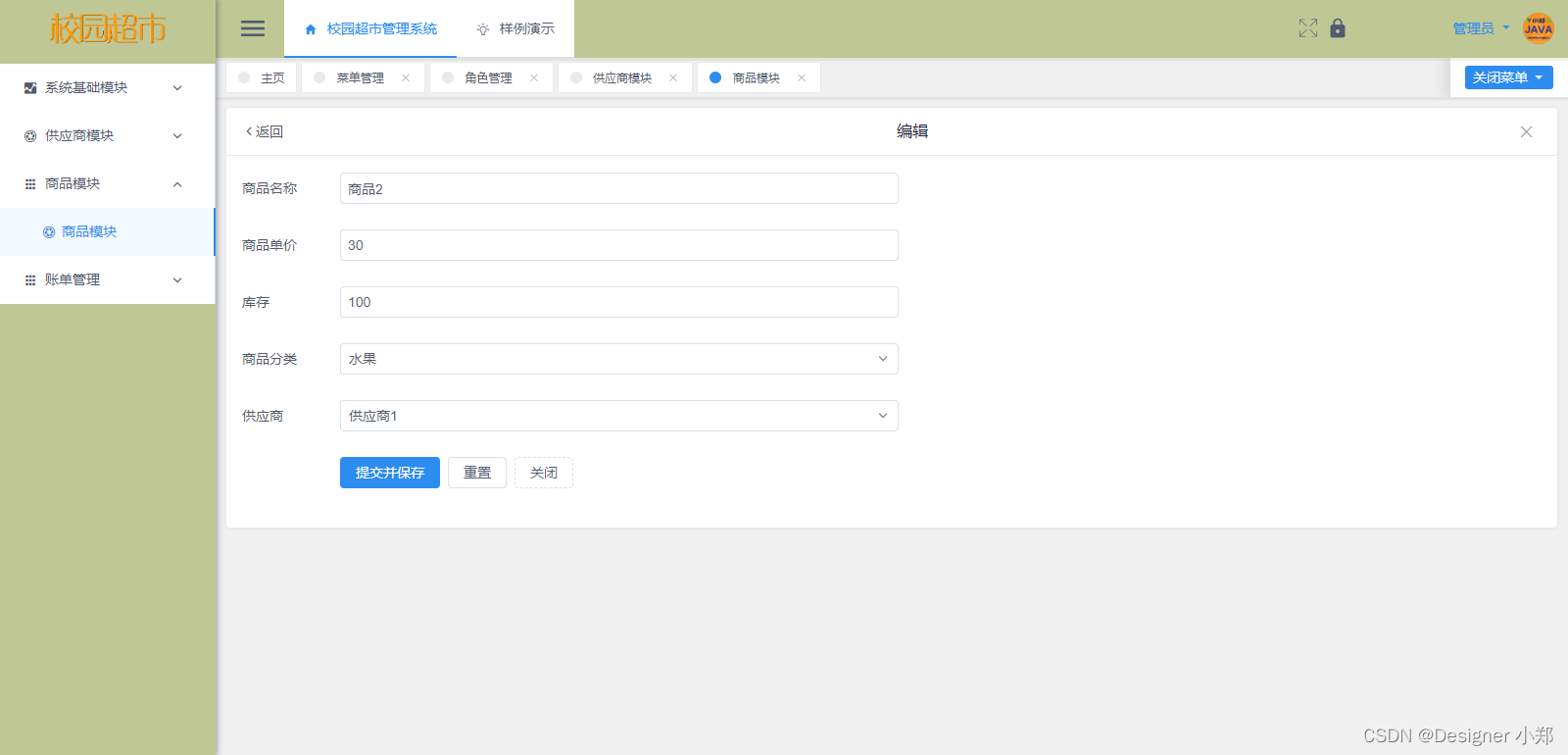Open the 样例演示 top nav item
This screenshot has height=755, width=1568.
click(x=515, y=29)
